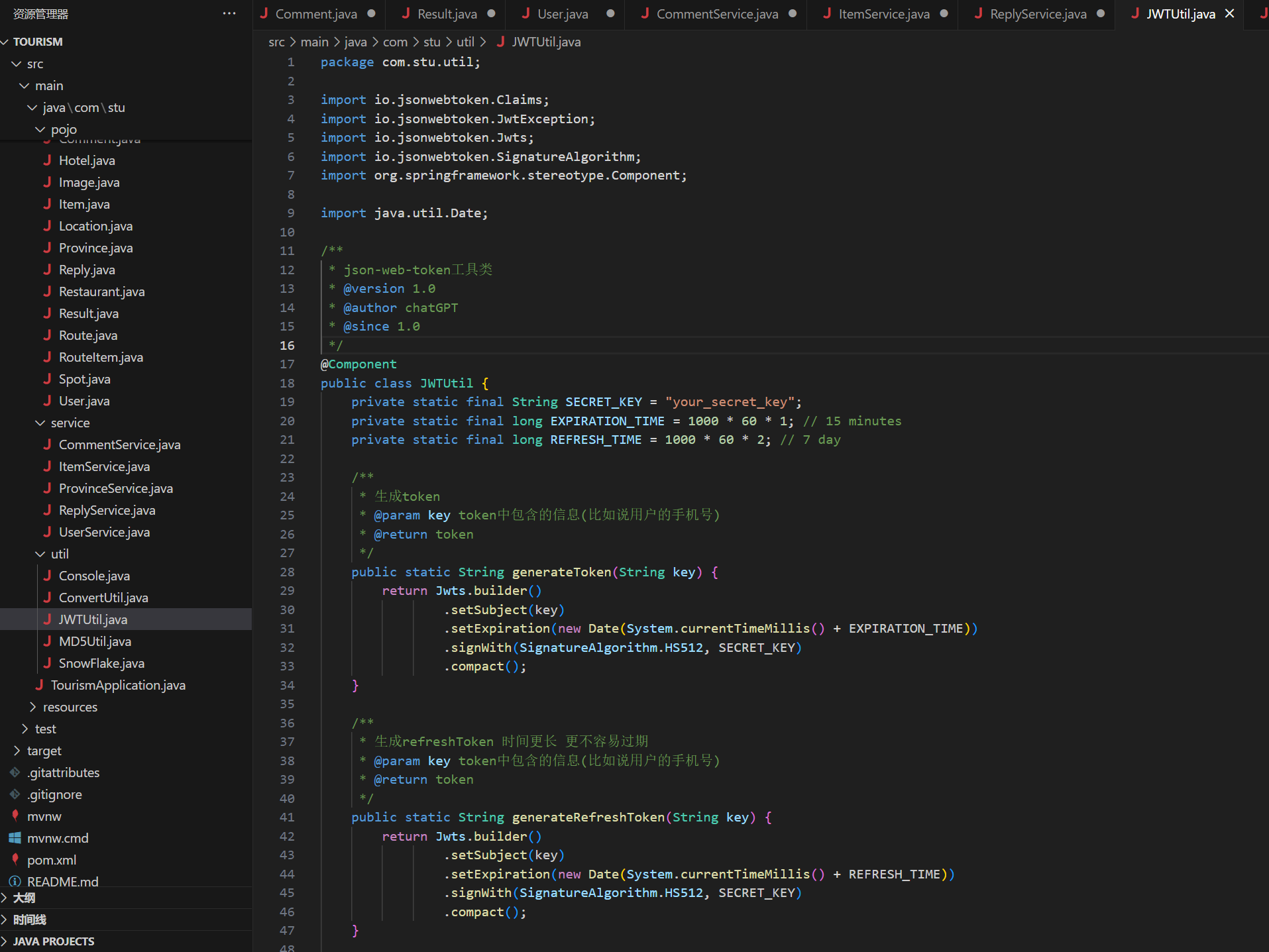The width and height of the screenshot is (1269, 952).
Task: Click the info icon beside README.md
Action: (15, 882)
